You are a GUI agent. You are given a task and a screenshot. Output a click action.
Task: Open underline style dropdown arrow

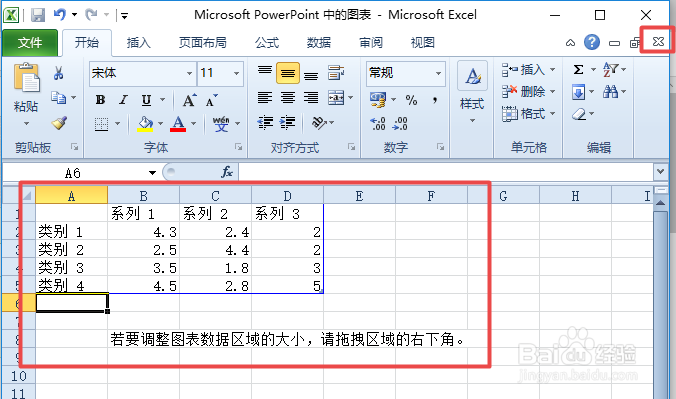[x=163, y=100]
